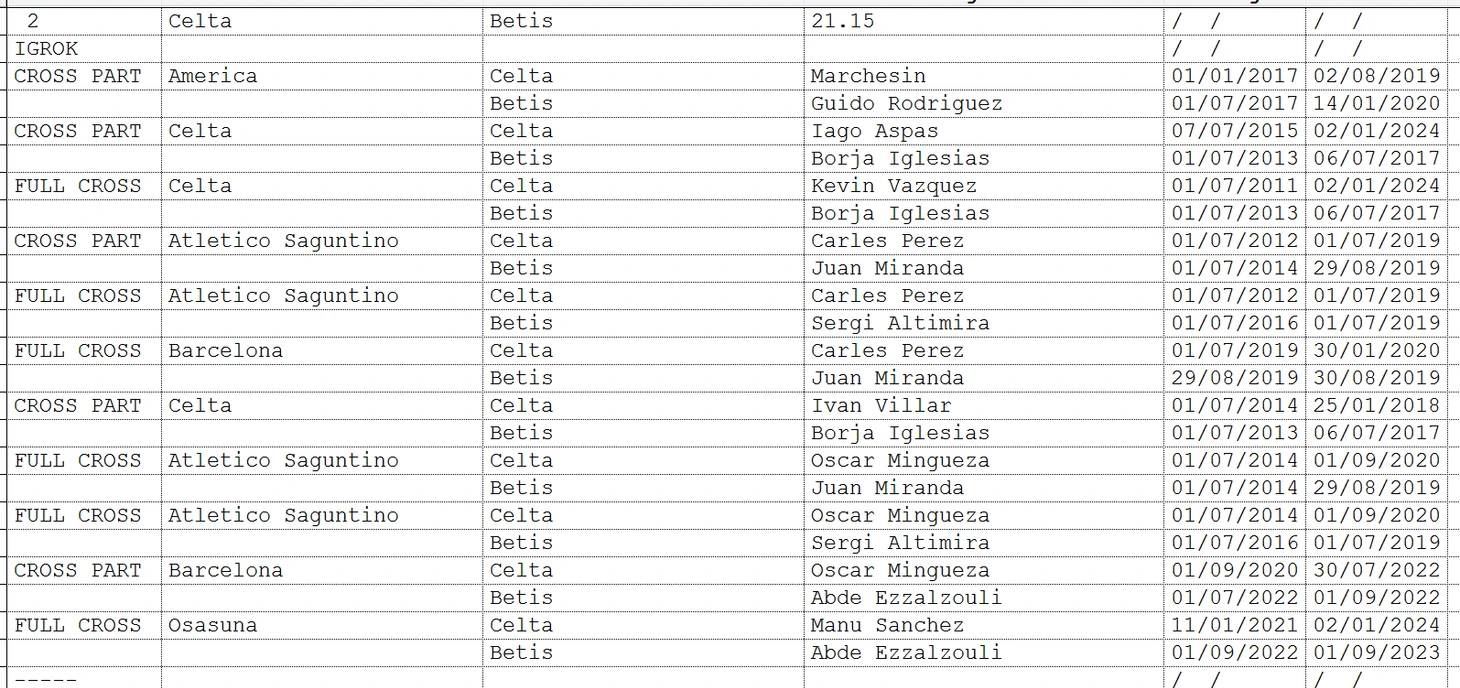Select the first-row Betis cell beside Celta
Viewport: 1460px width, 688px height.
[x=643, y=21]
